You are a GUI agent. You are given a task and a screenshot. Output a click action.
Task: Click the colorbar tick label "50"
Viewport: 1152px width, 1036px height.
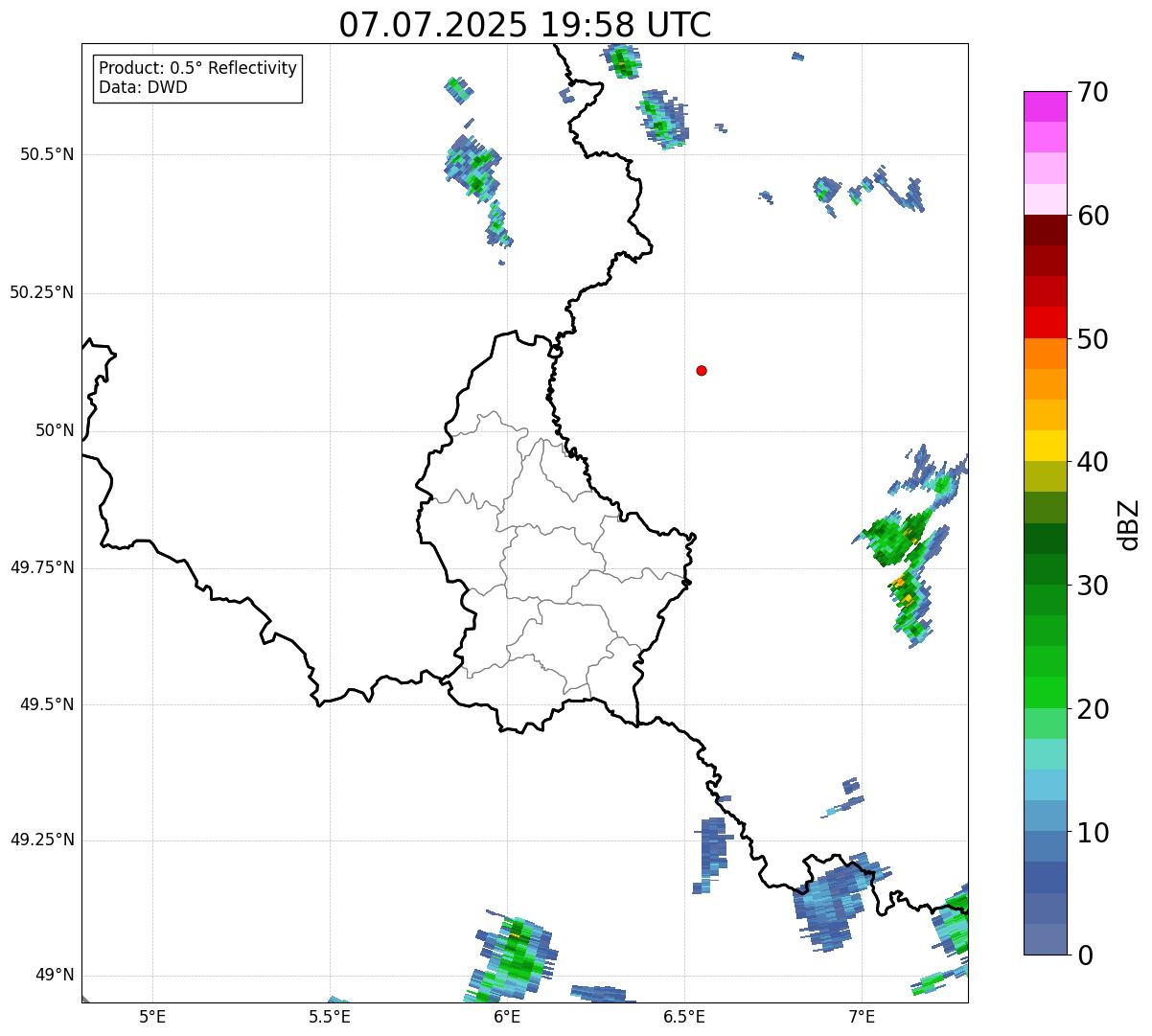click(x=1093, y=339)
